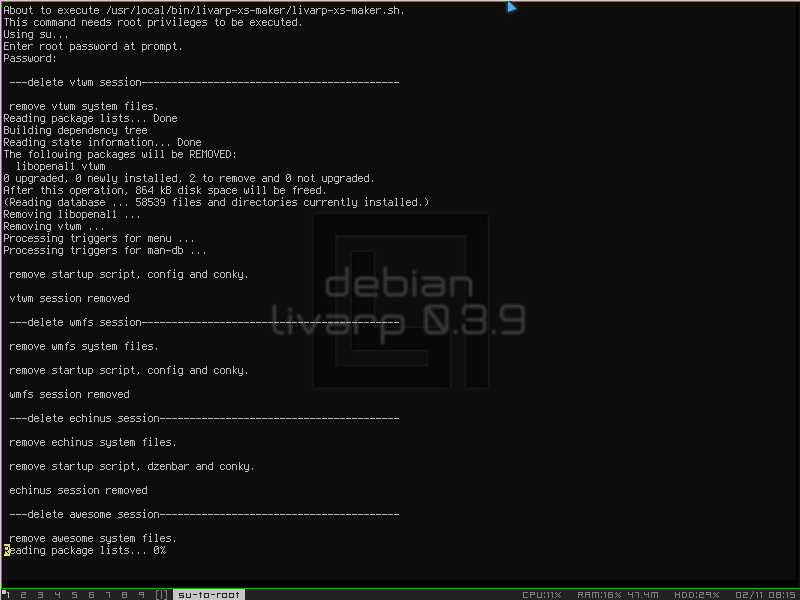Switch to workspace tag 6
This screenshot has width=800, height=600.
click(91, 594)
